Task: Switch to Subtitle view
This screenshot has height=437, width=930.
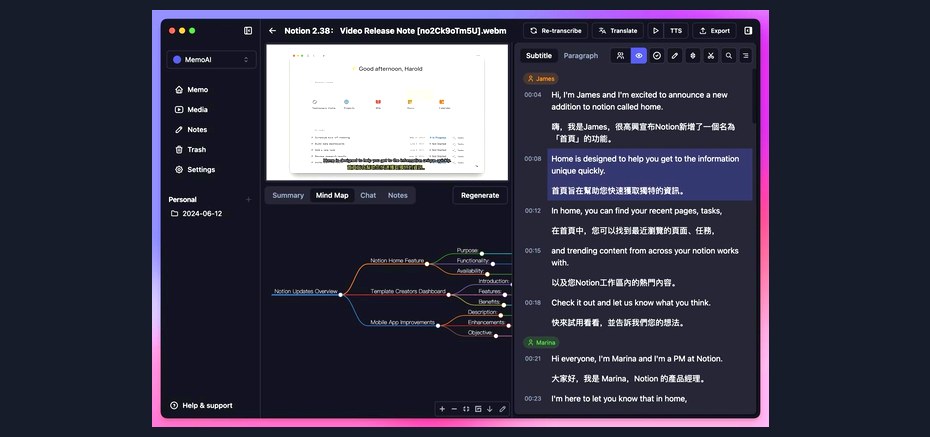Action: (539, 56)
